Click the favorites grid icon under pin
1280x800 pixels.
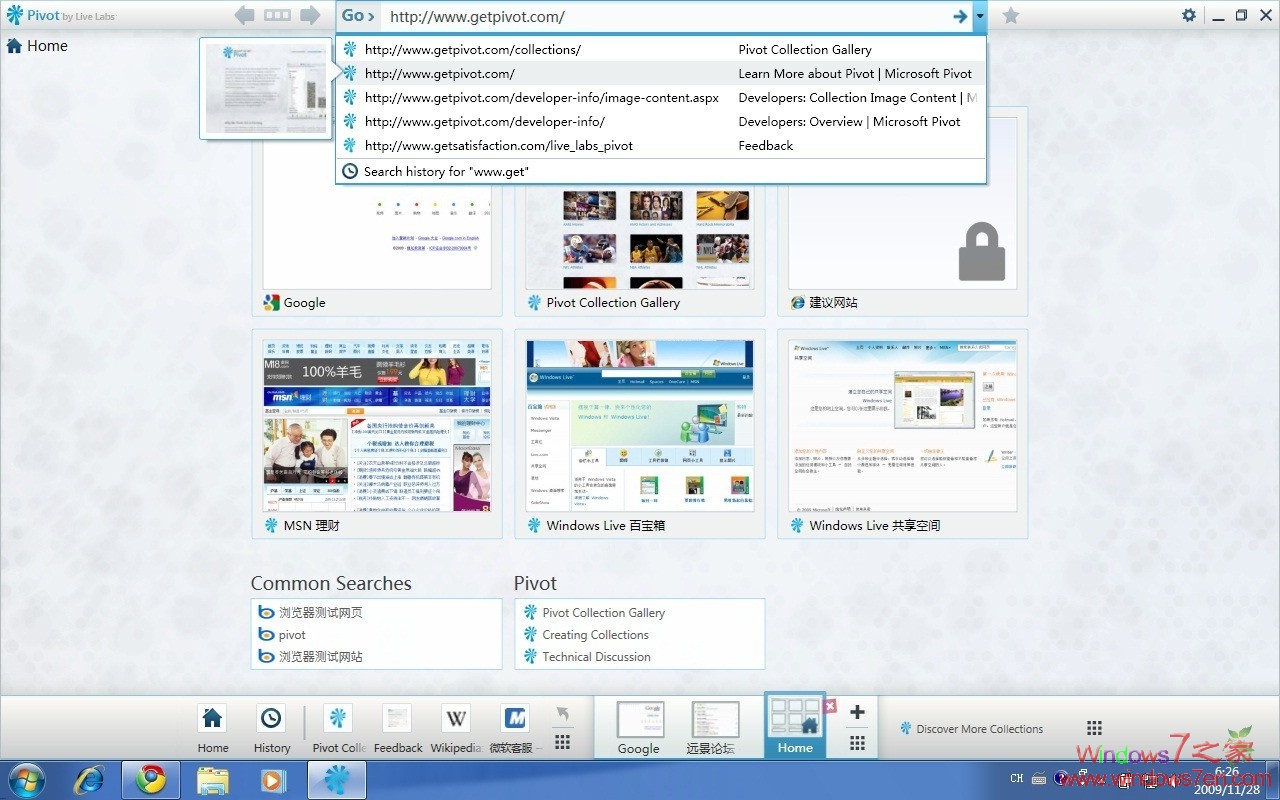(x=563, y=742)
